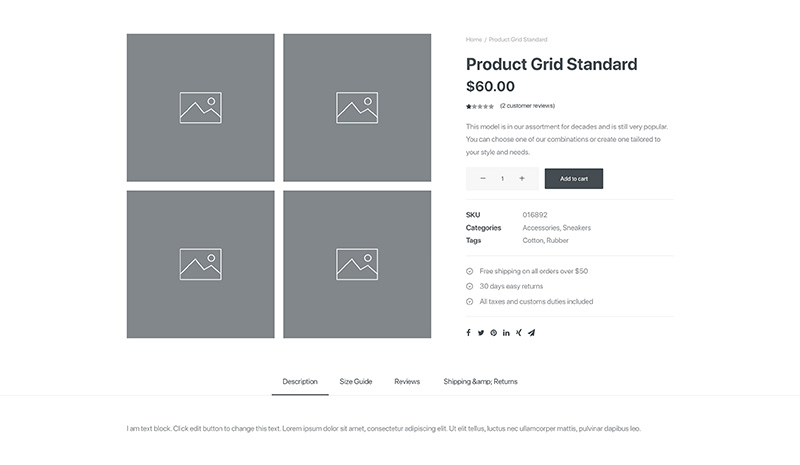Open the Reviews tab
This screenshot has height=465, width=800.
tap(407, 382)
